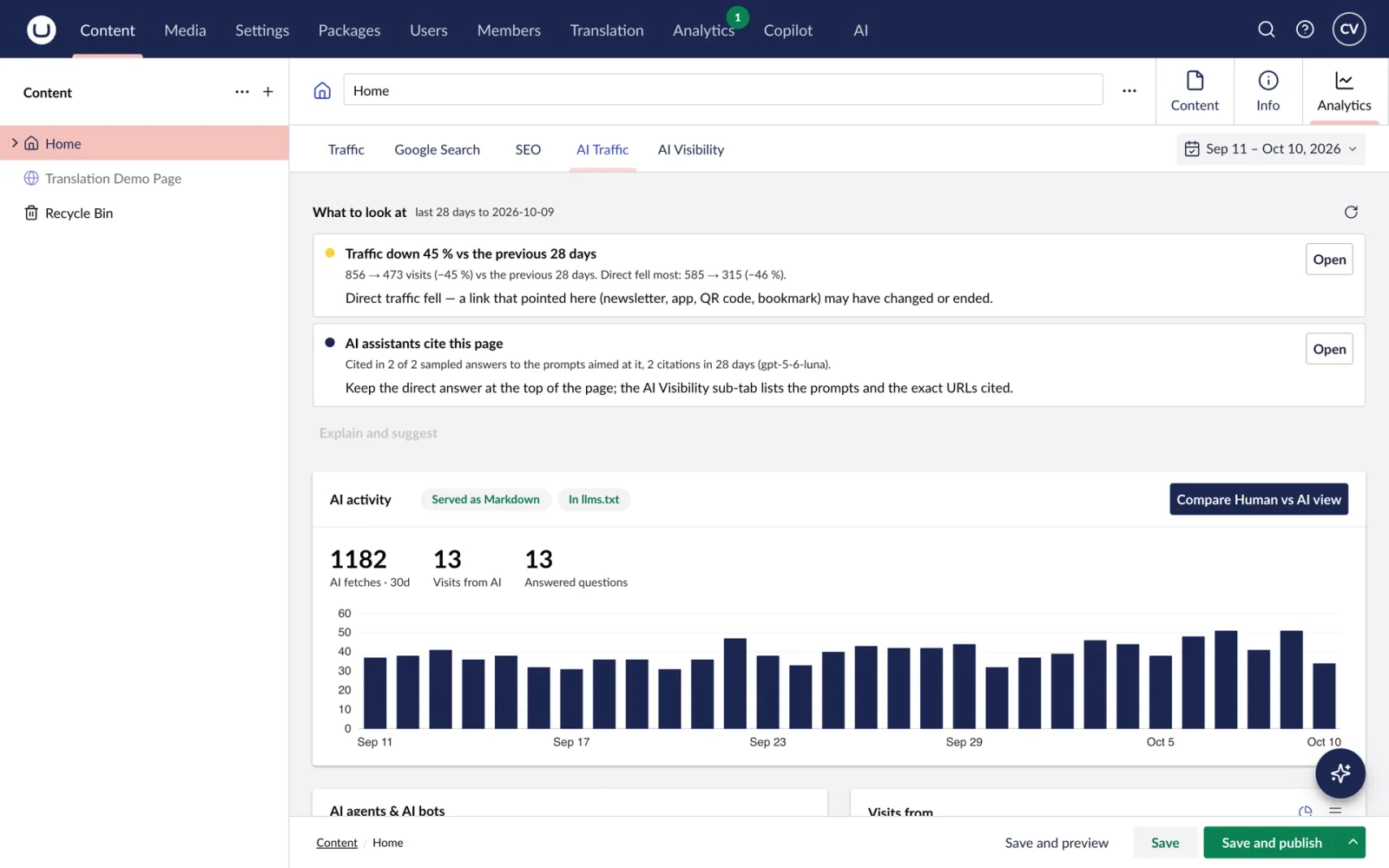Open the Visits from chart menu icon

1335,812
